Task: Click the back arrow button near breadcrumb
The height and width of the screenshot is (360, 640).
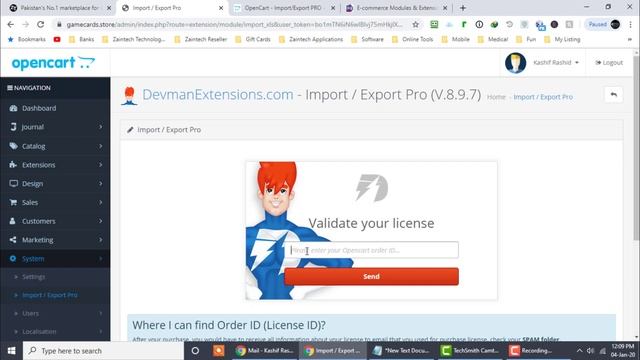Action: pos(613,95)
